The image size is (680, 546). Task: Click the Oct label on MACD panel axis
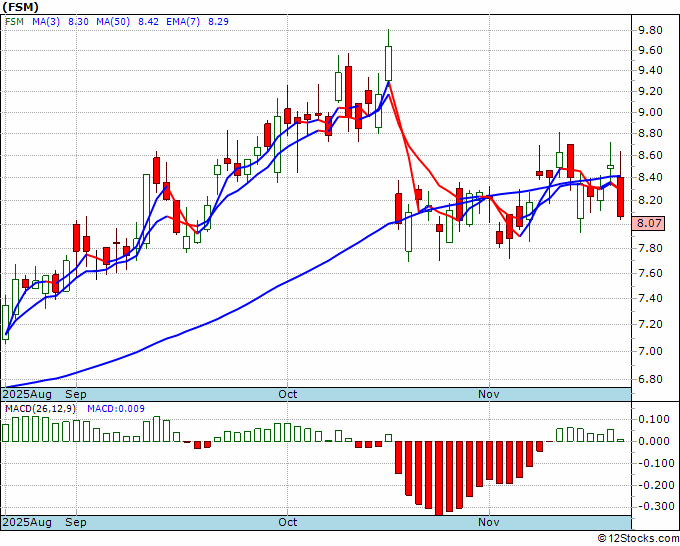(288, 522)
